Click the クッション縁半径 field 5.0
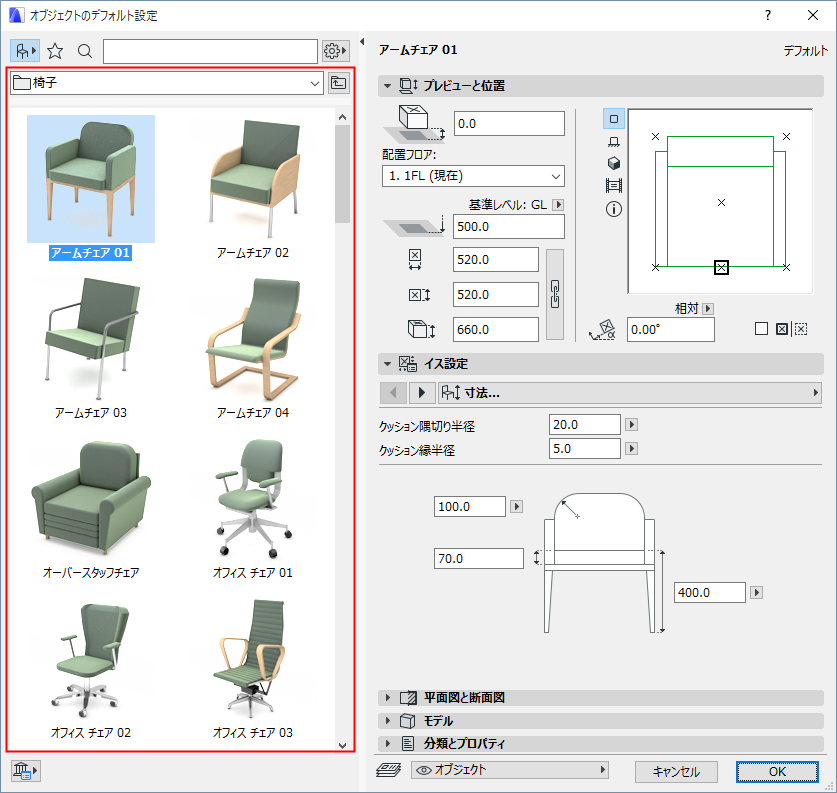The image size is (837, 793). pos(585,448)
